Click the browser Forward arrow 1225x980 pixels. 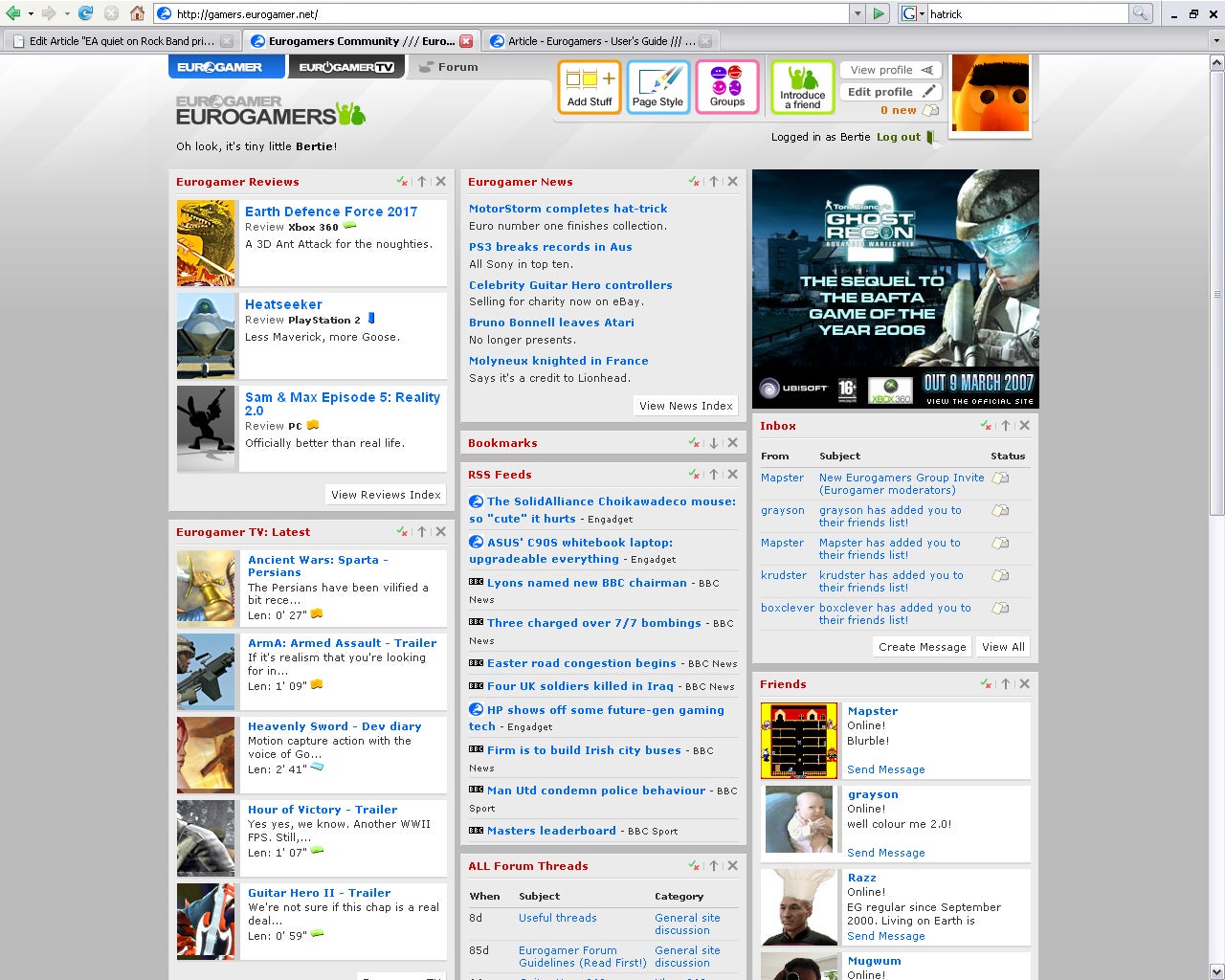[x=48, y=13]
